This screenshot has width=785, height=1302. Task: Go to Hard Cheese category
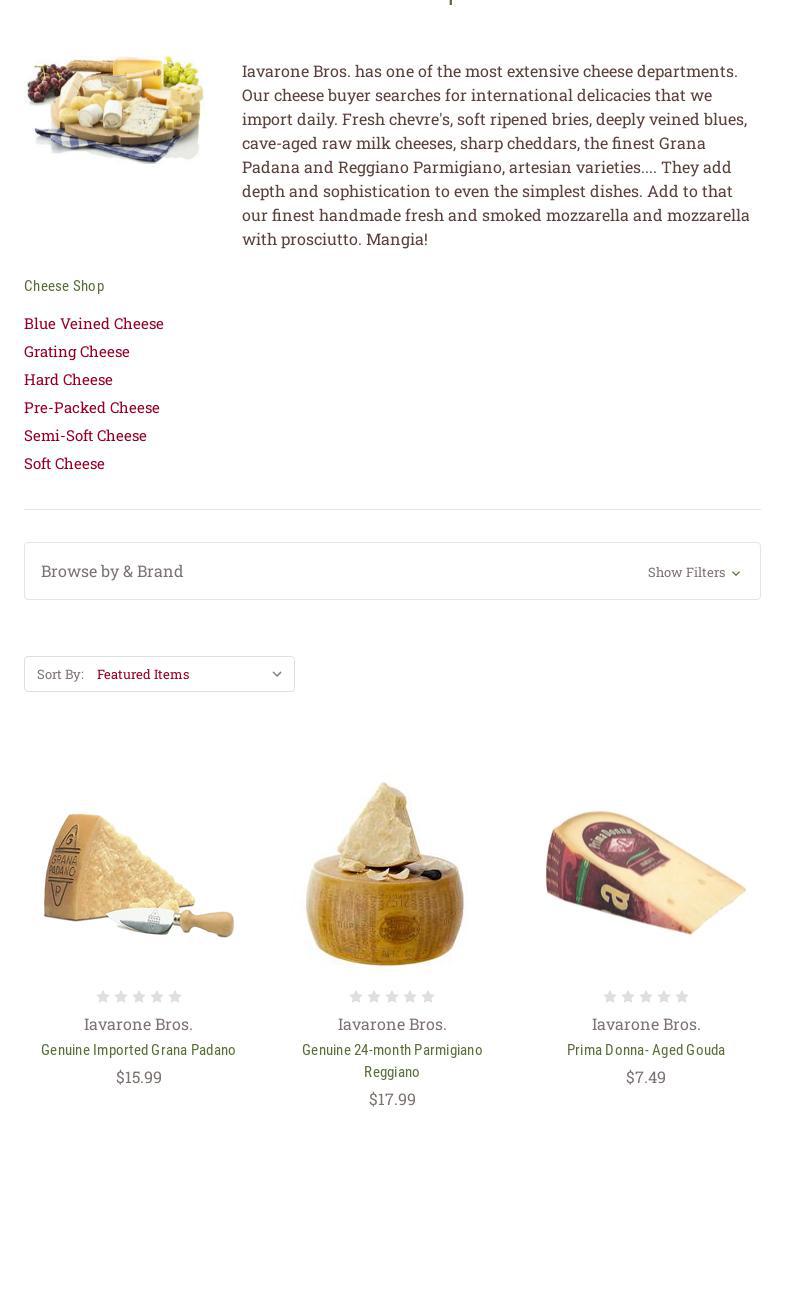pos(68,379)
